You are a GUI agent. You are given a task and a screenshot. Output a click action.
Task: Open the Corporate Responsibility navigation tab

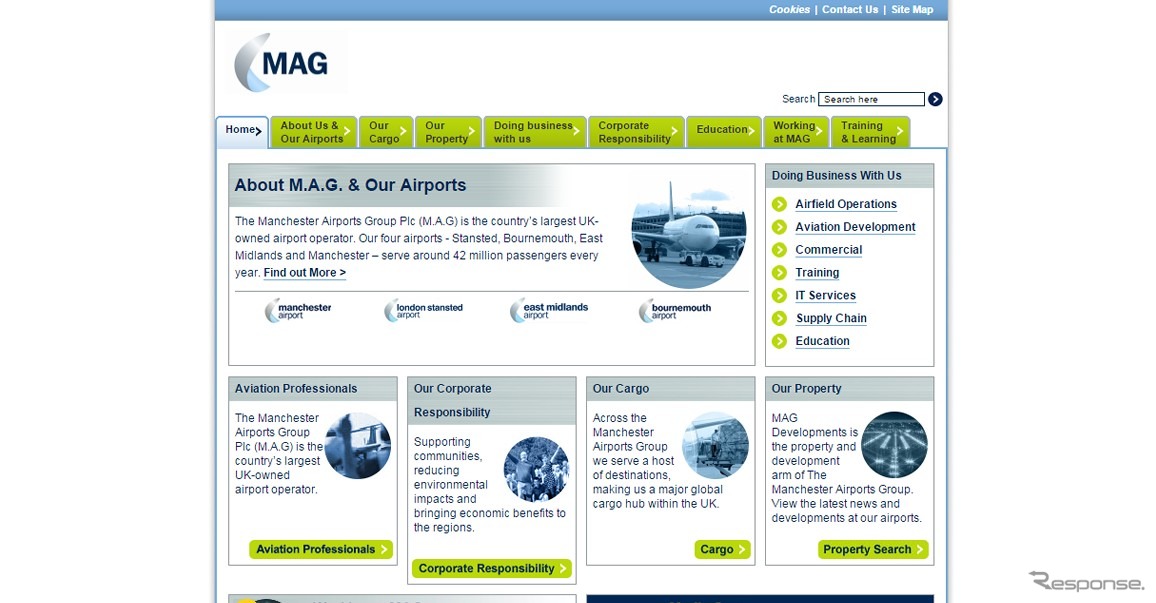click(637, 132)
